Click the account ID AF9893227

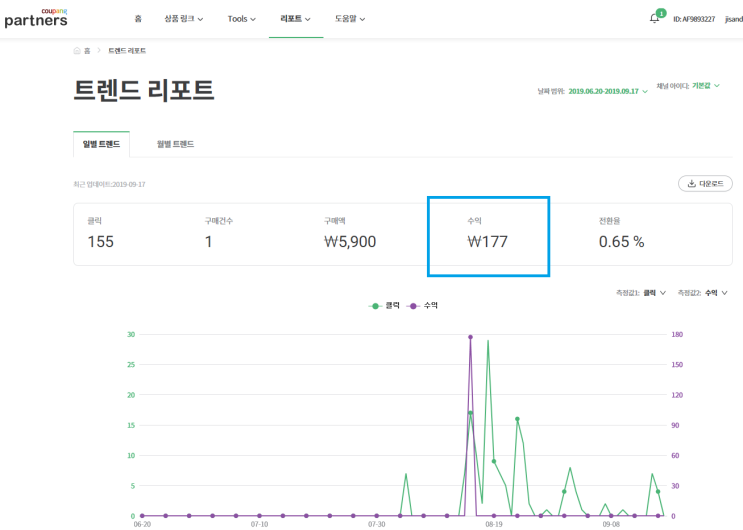pyautogui.click(x=694, y=19)
